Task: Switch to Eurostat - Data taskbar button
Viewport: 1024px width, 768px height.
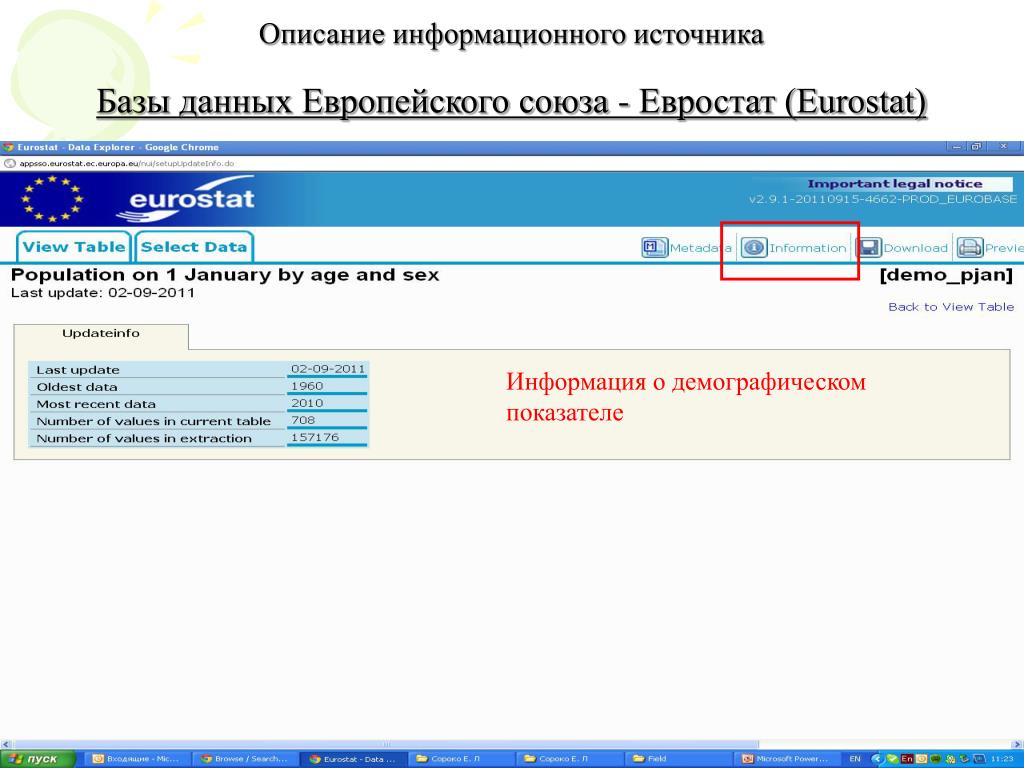Action: 354,759
